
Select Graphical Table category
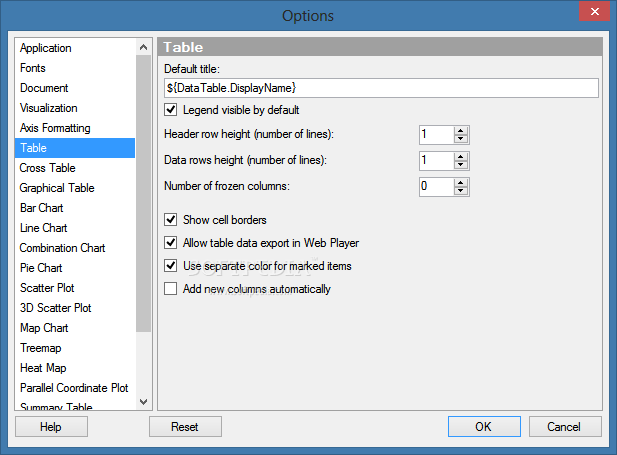[75, 188]
